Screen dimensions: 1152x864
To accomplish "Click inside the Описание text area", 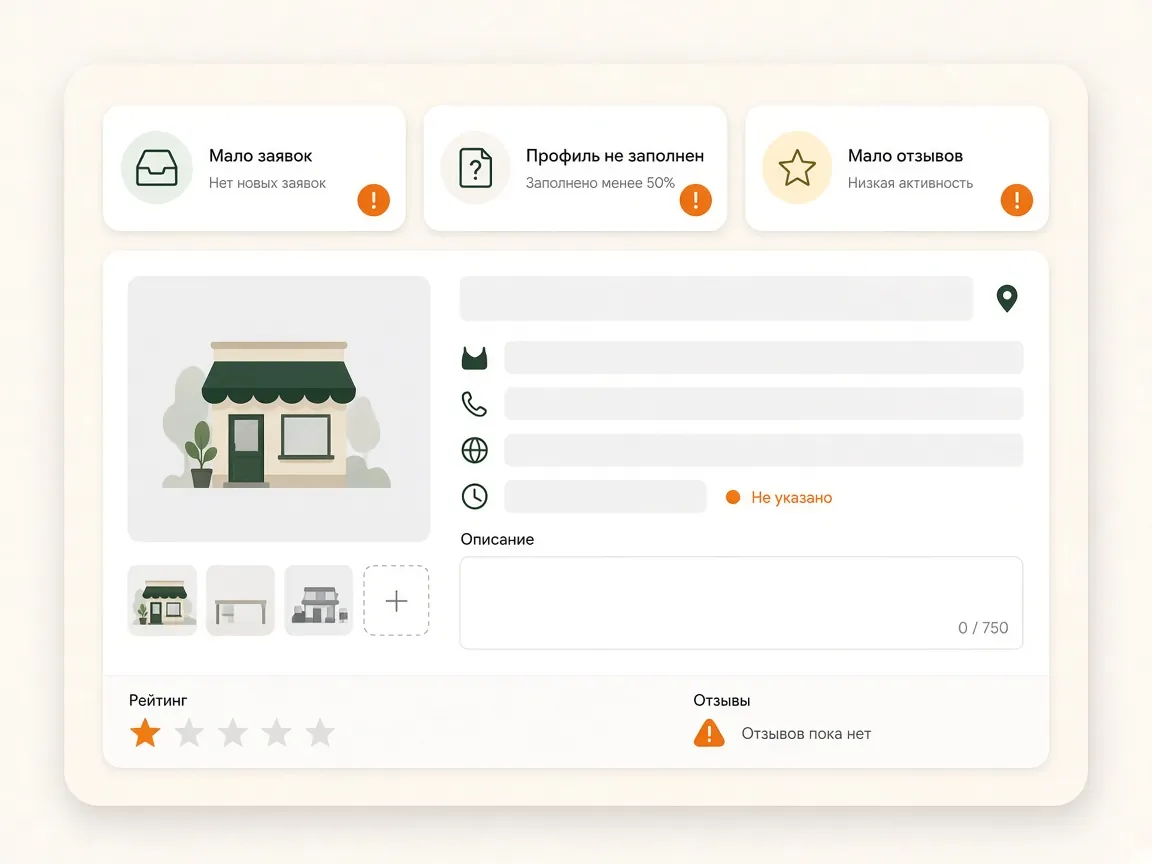I will pos(741,602).
